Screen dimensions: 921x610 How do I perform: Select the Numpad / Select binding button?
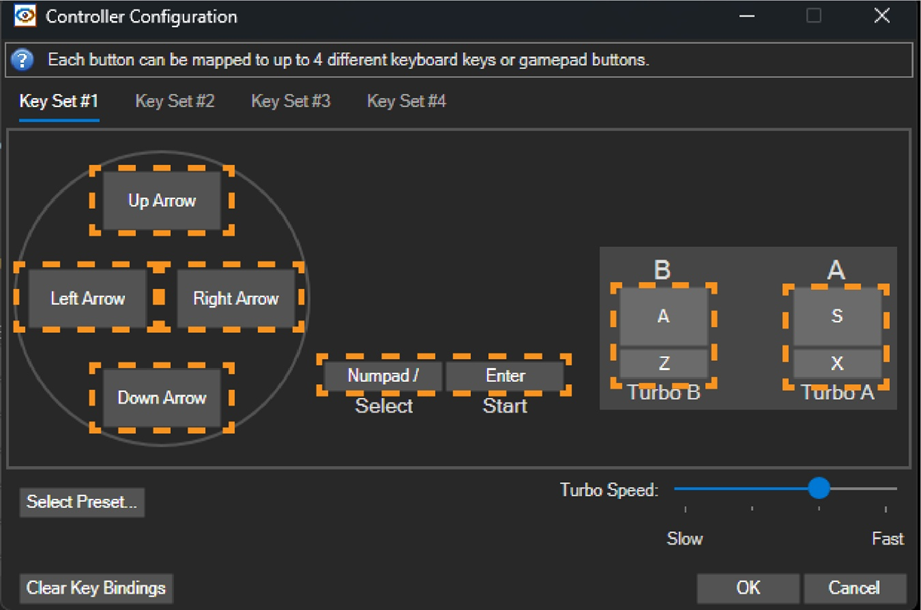[383, 376]
